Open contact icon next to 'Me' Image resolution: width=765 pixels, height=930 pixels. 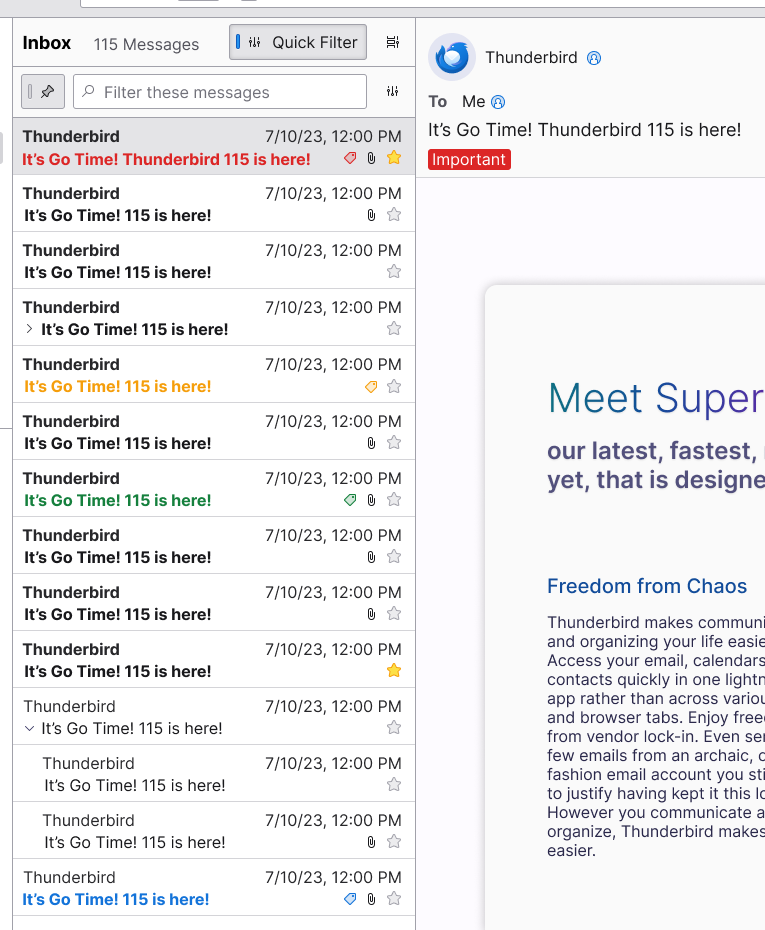click(x=498, y=102)
